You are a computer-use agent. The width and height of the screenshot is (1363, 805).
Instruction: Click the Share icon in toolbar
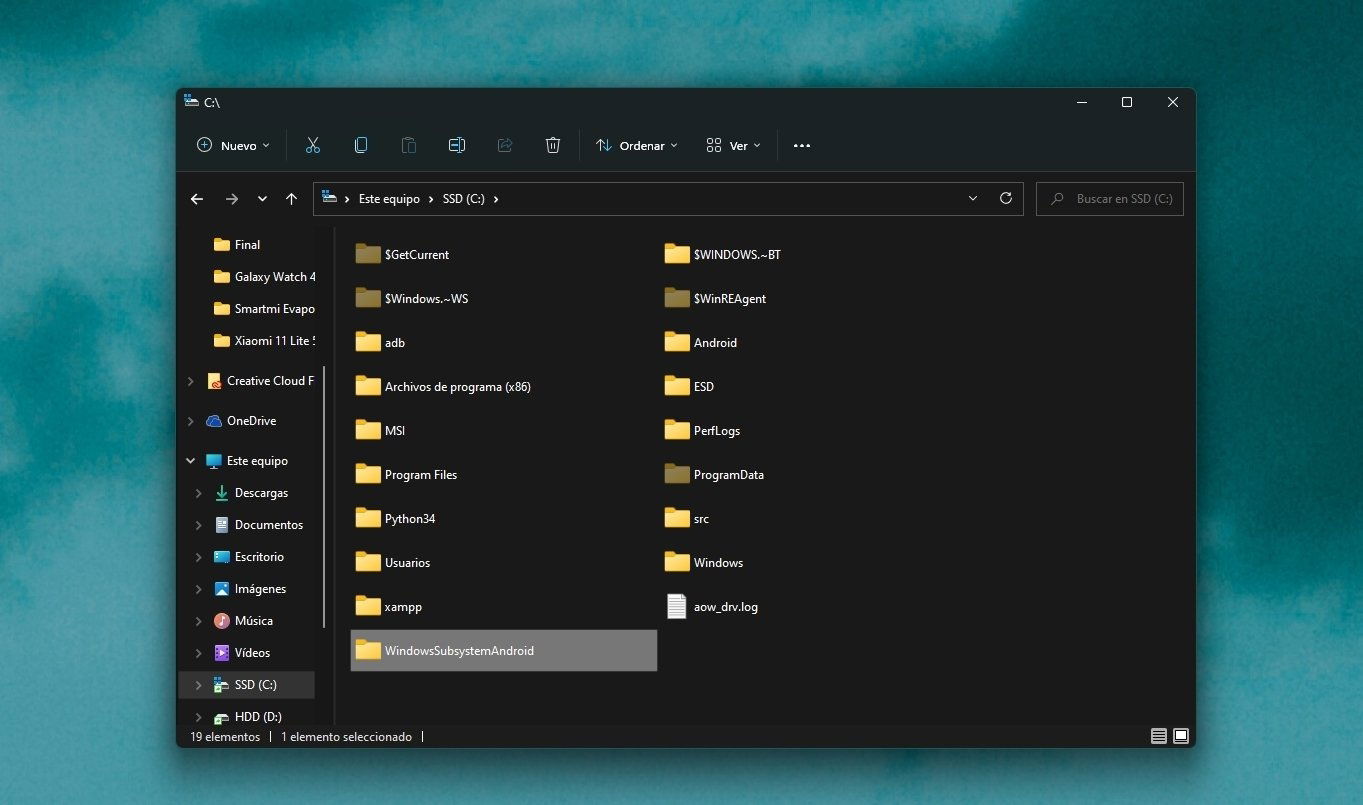pos(505,145)
